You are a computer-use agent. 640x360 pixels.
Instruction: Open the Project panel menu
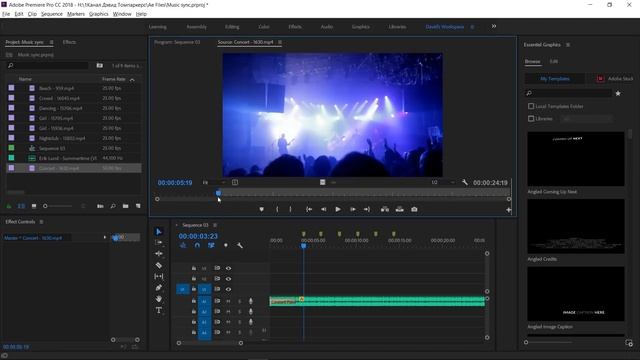pos(51,42)
